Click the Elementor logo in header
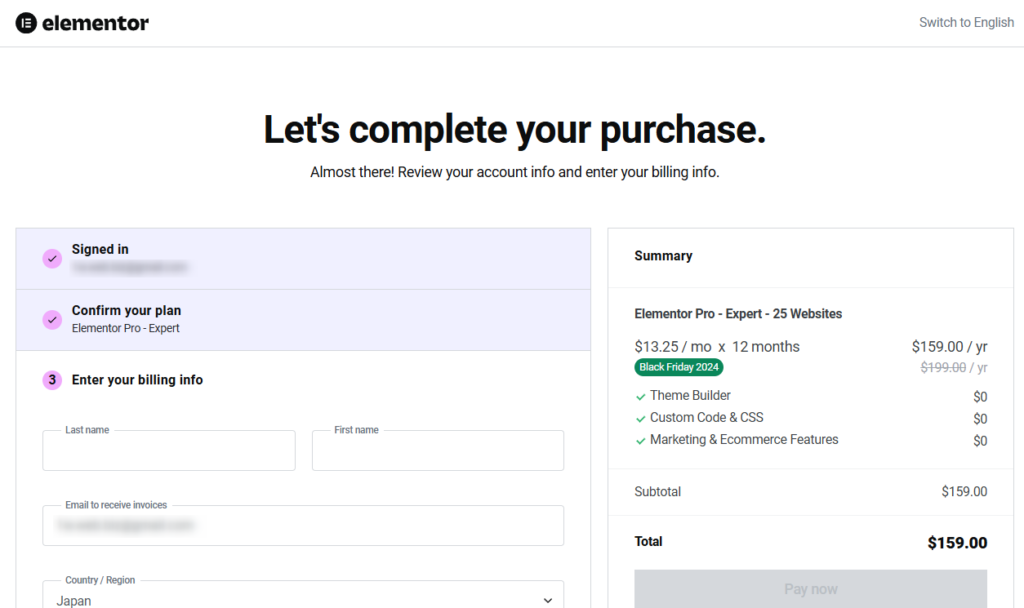Viewport: 1024px width, 608px height. 82,23
